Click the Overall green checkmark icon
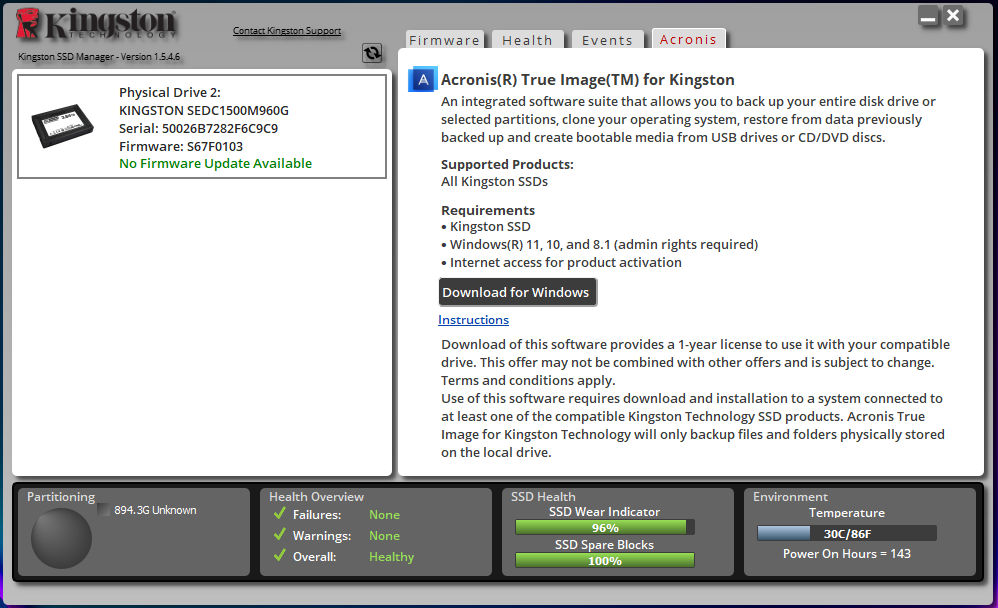Viewport: 998px width, 608px height. click(x=279, y=556)
